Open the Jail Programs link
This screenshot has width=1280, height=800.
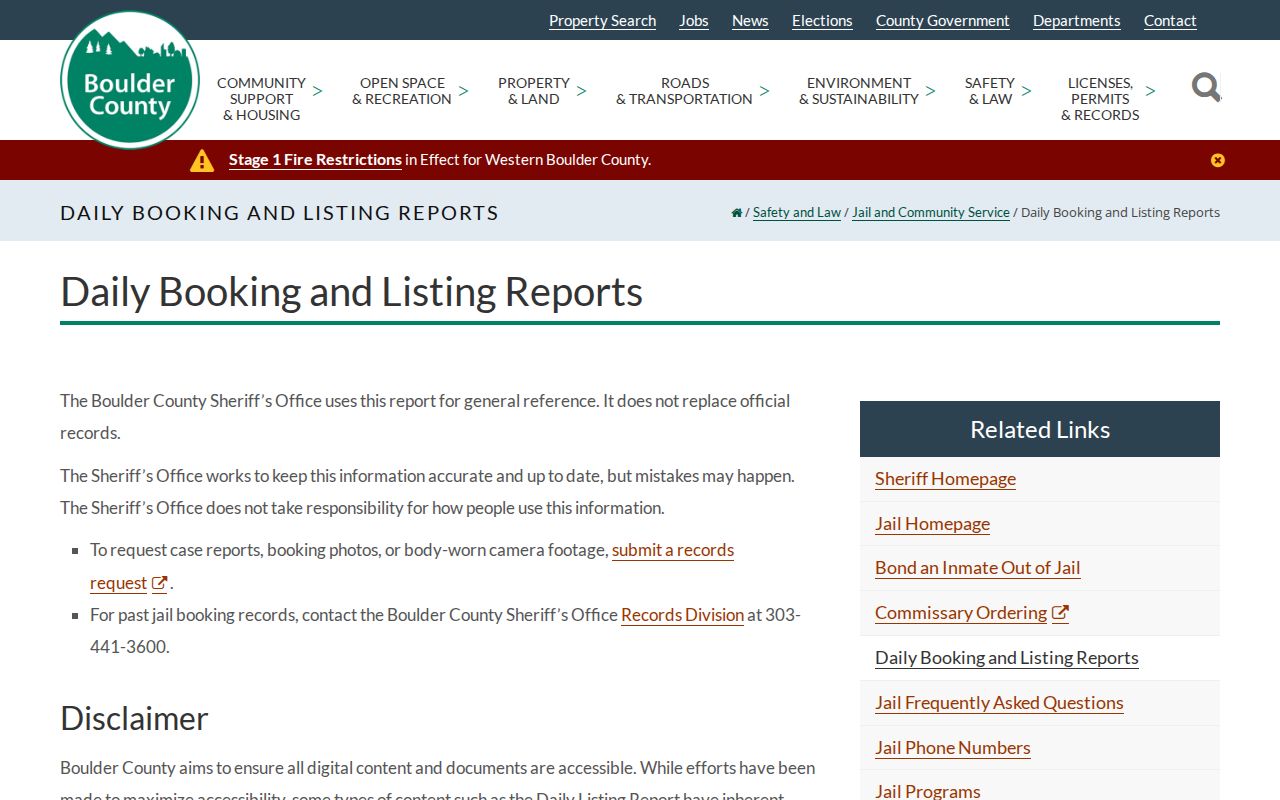(x=927, y=791)
